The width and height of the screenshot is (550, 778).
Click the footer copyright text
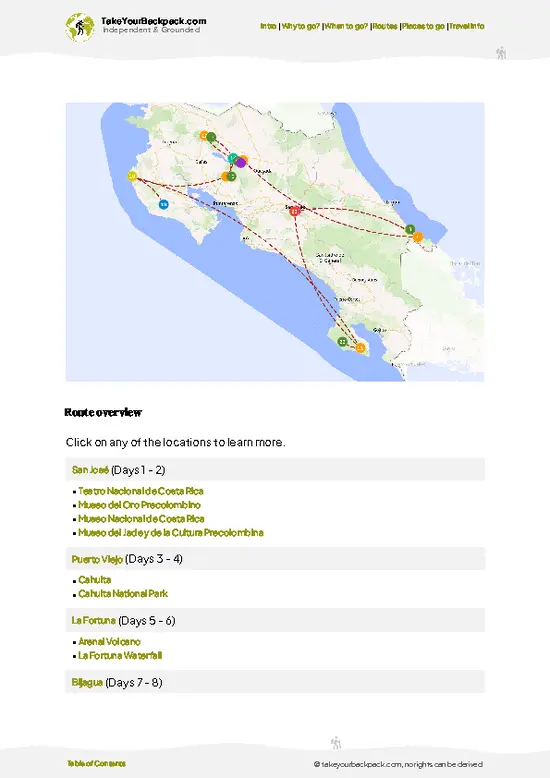[x=398, y=764]
